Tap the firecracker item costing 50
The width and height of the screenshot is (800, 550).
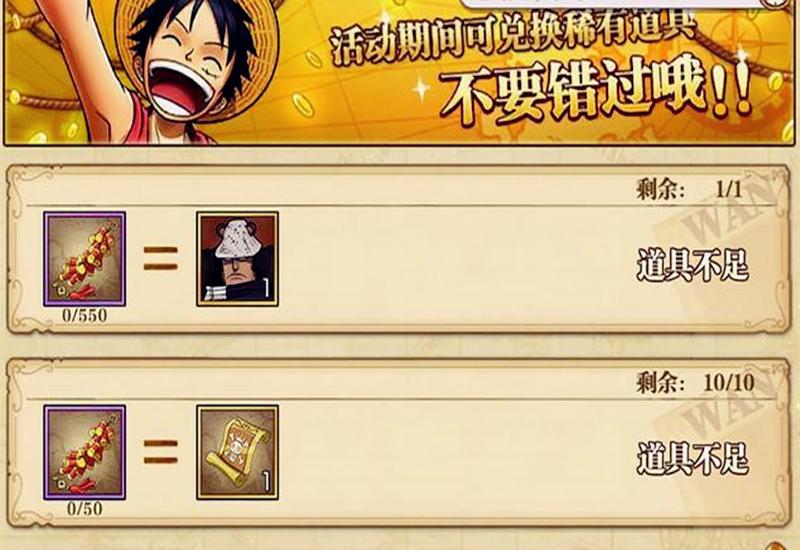(85, 452)
